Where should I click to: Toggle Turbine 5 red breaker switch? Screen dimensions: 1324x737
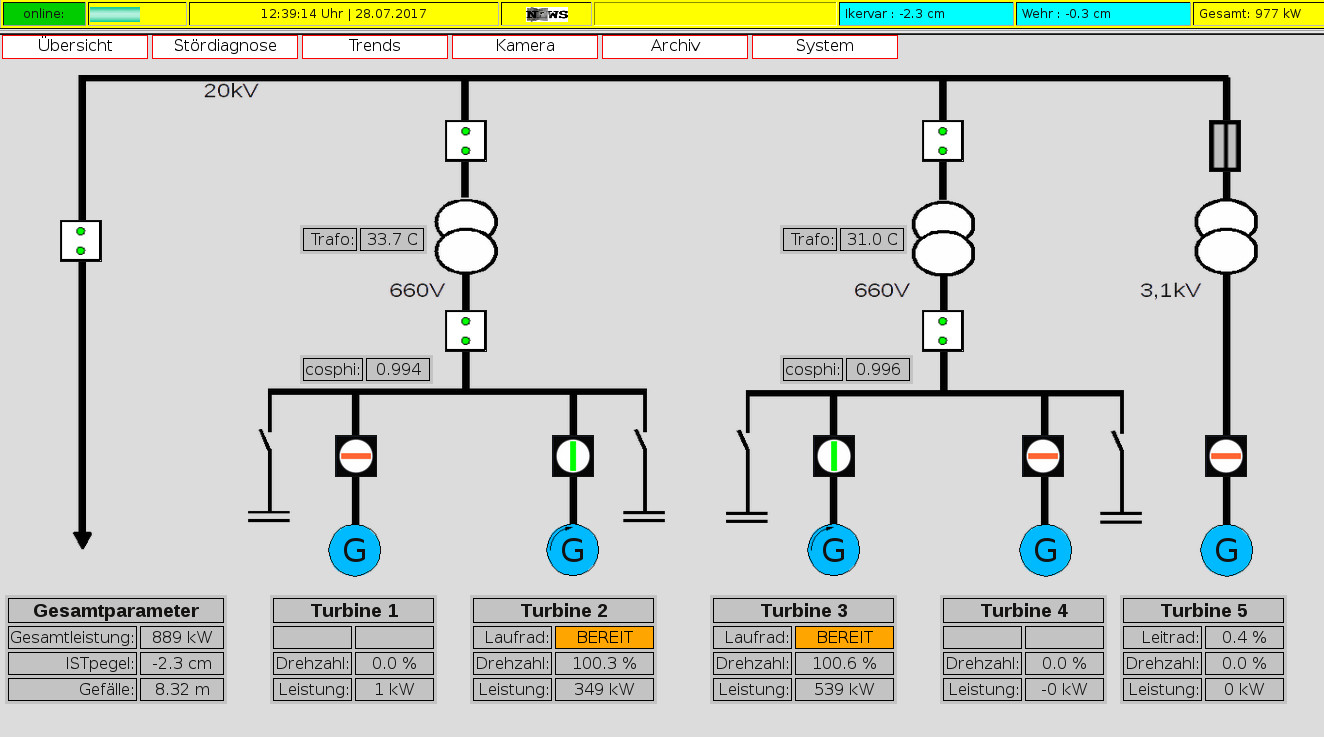coord(1226,456)
